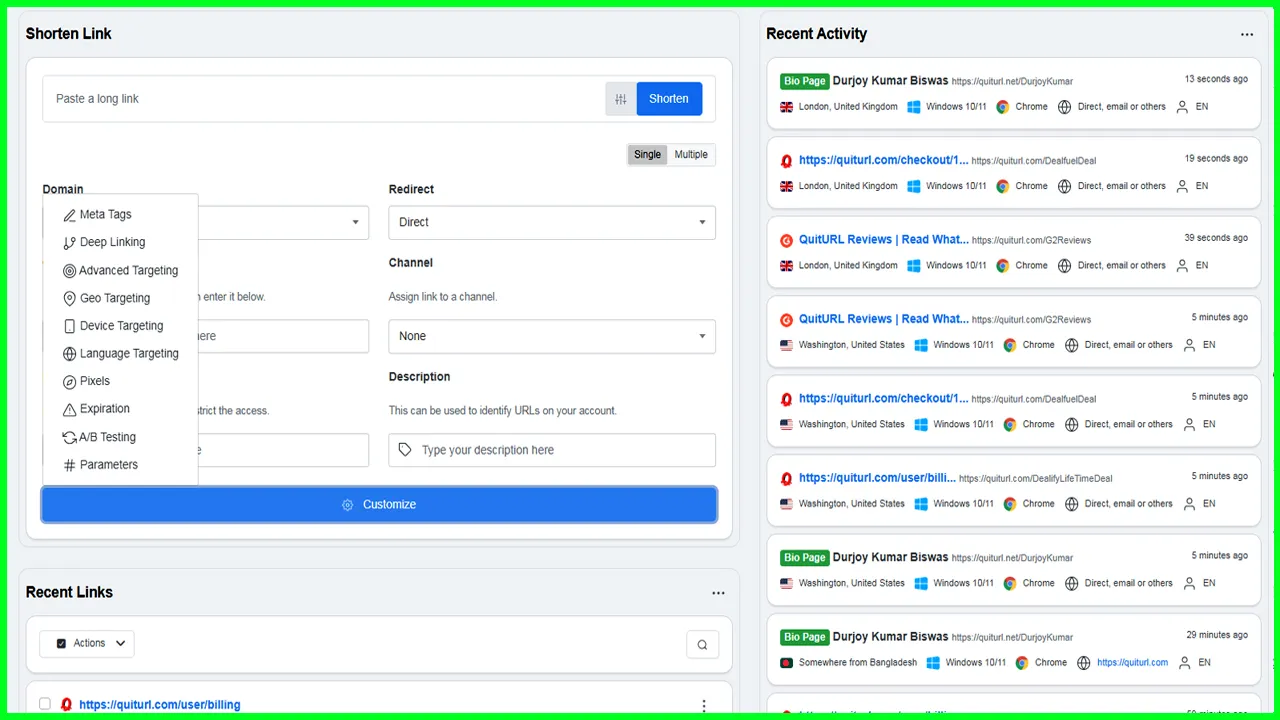Screen dimensions: 1280x720
Task: Open the quiturl.com/user/billing link in Recent Links
Action: [x=160, y=705]
